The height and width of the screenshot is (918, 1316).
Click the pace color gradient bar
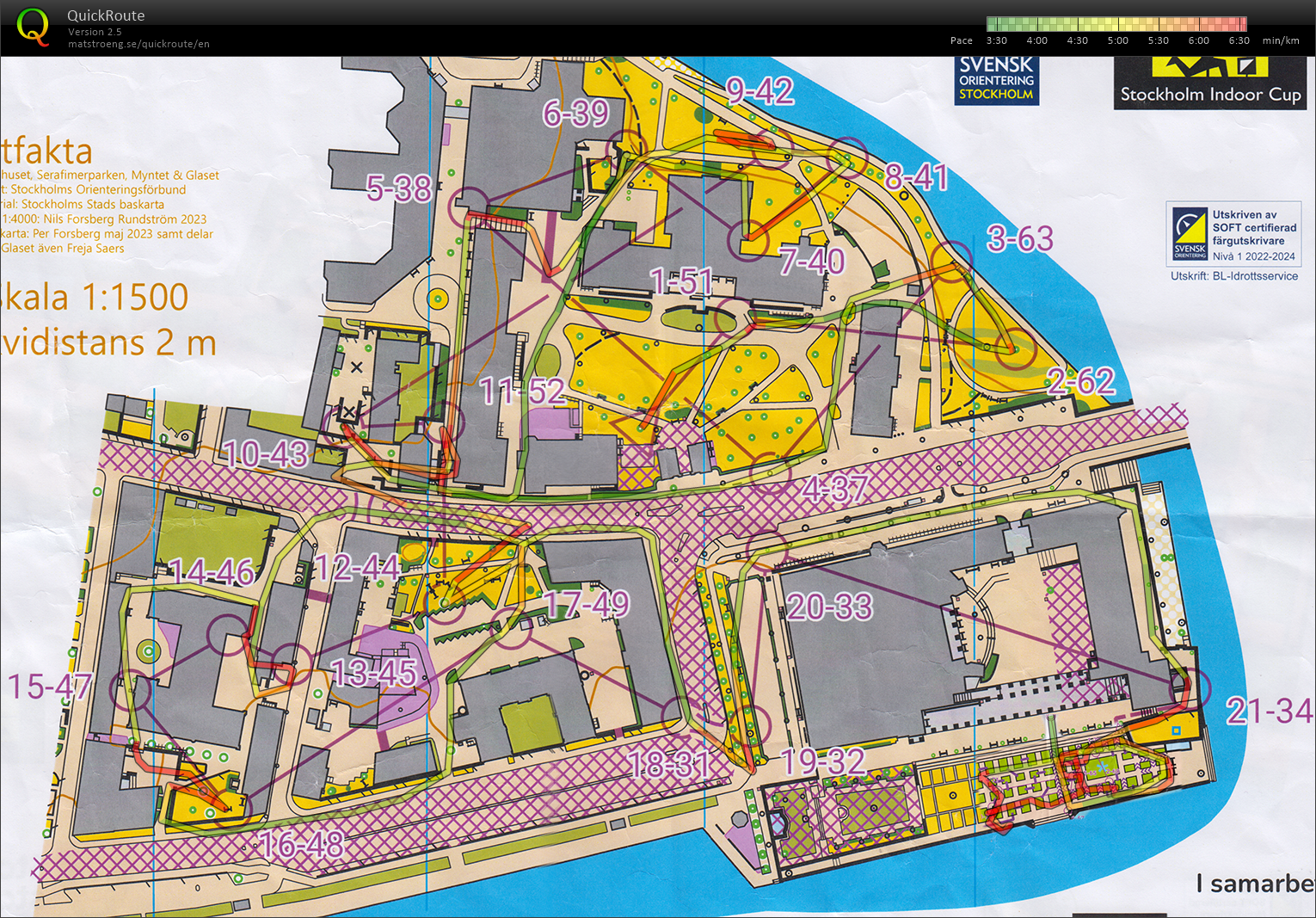(1116, 24)
